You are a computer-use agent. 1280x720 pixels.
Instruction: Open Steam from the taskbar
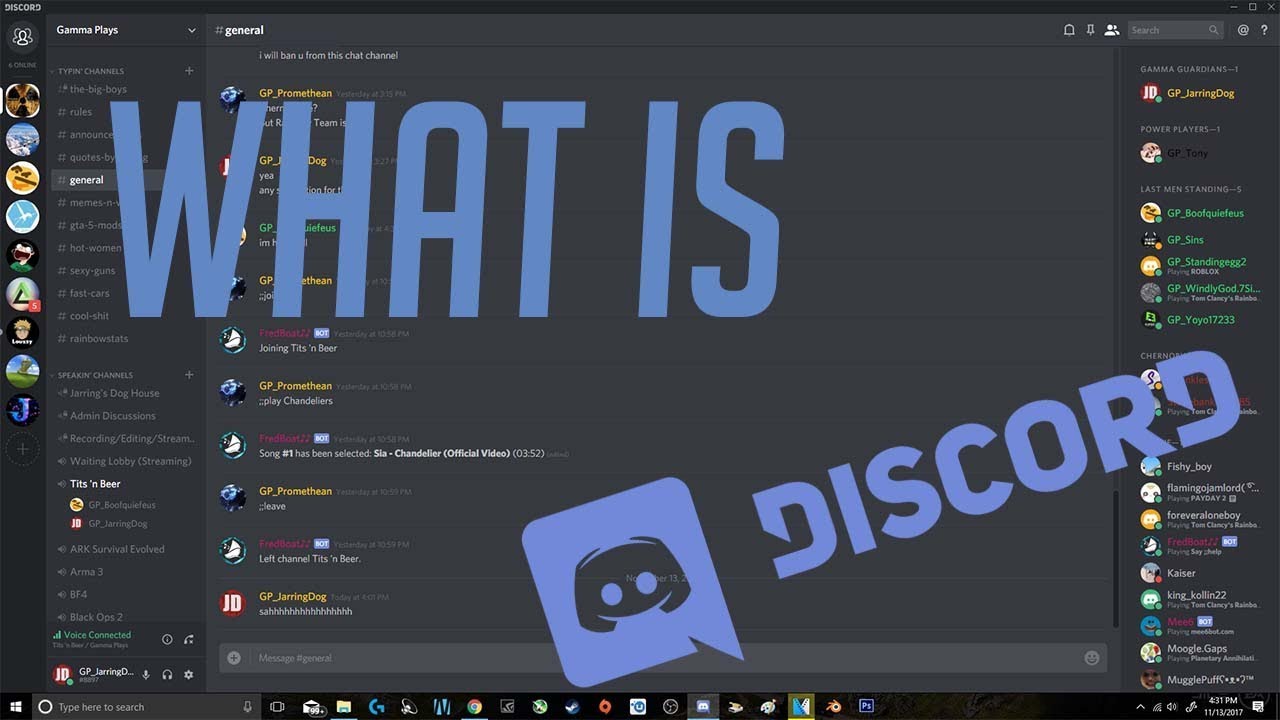click(x=571, y=707)
